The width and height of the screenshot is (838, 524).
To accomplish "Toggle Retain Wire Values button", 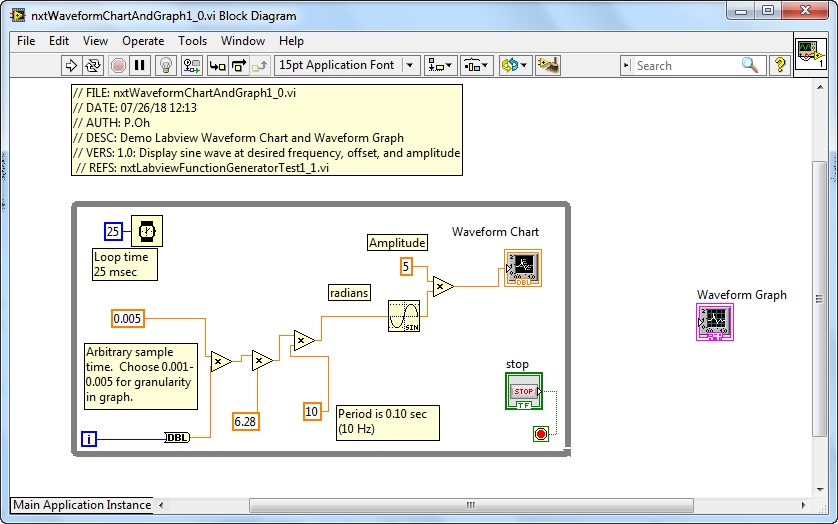I will tap(191, 66).
